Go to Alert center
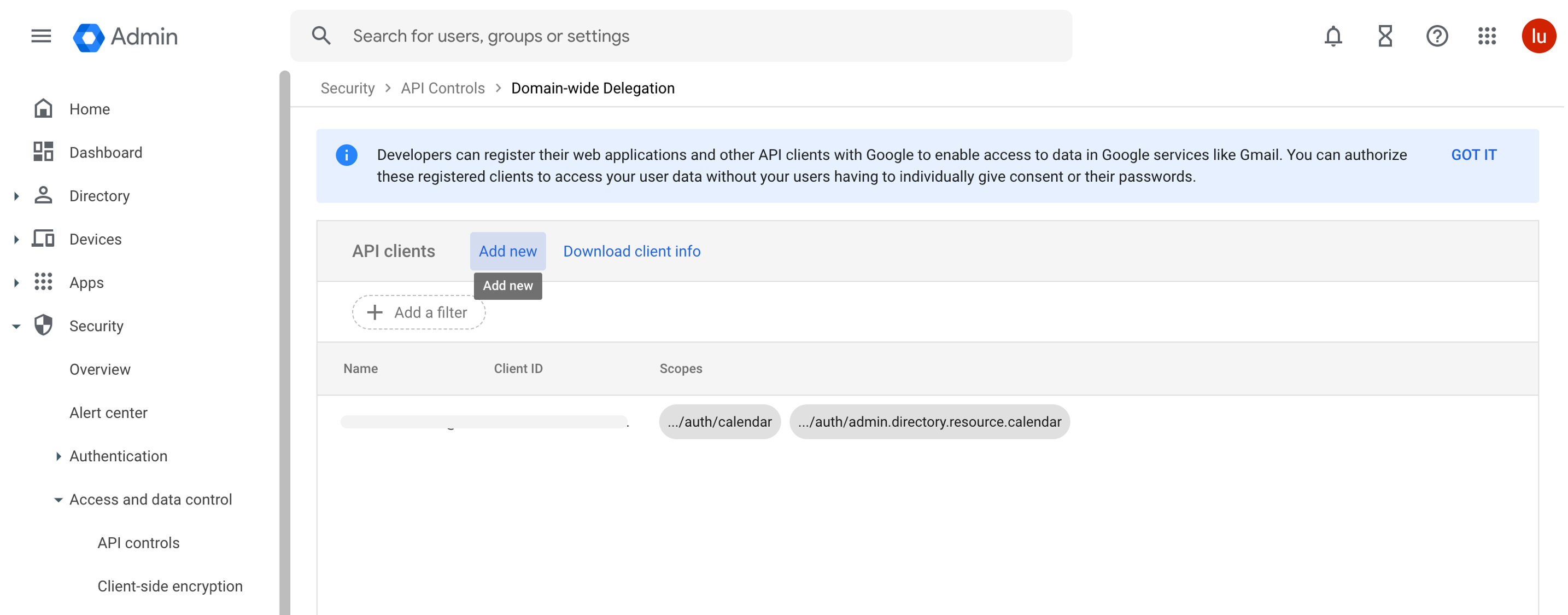This screenshot has height=615, width=1568. 108,413
